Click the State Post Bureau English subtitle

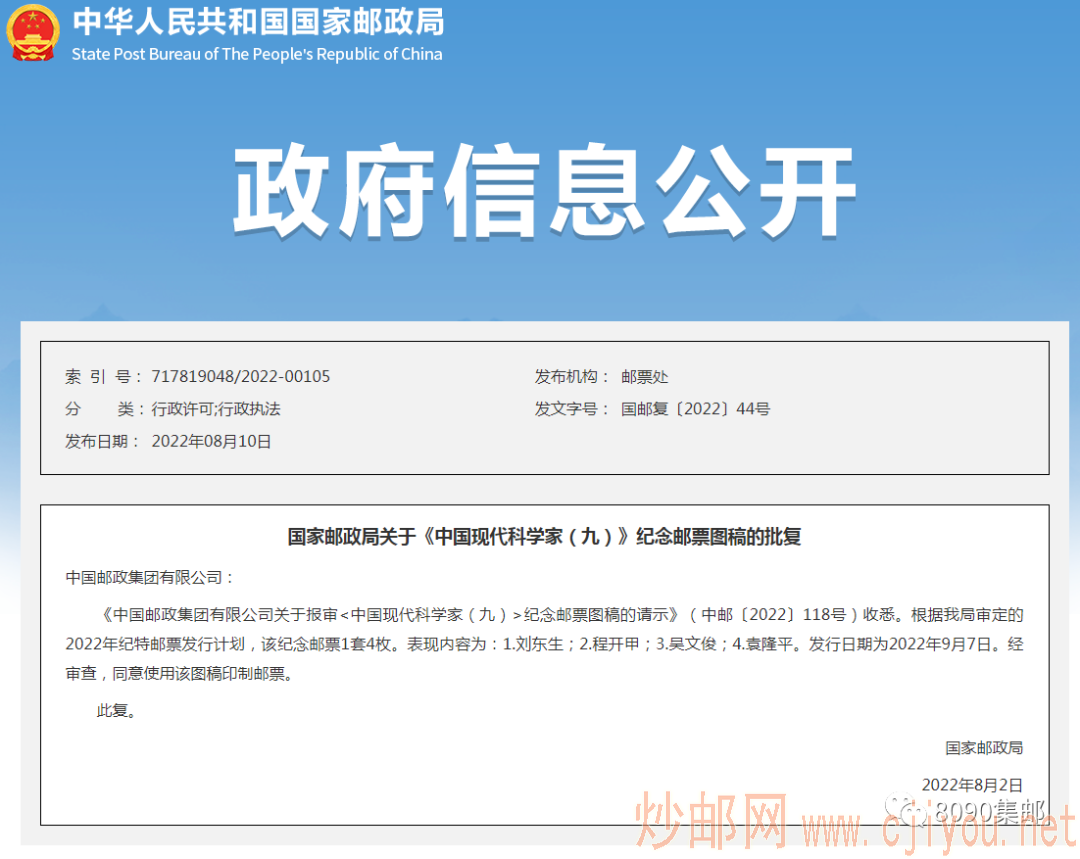click(x=257, y=54)
